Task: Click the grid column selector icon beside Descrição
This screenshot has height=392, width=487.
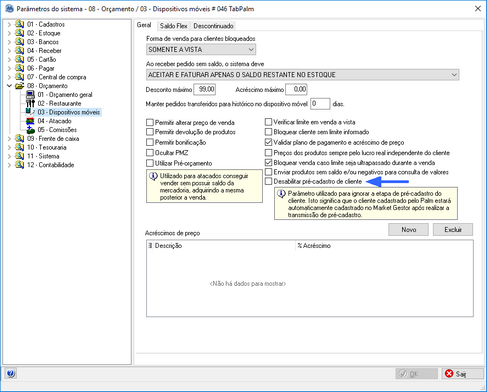Action: coord(150,246)
